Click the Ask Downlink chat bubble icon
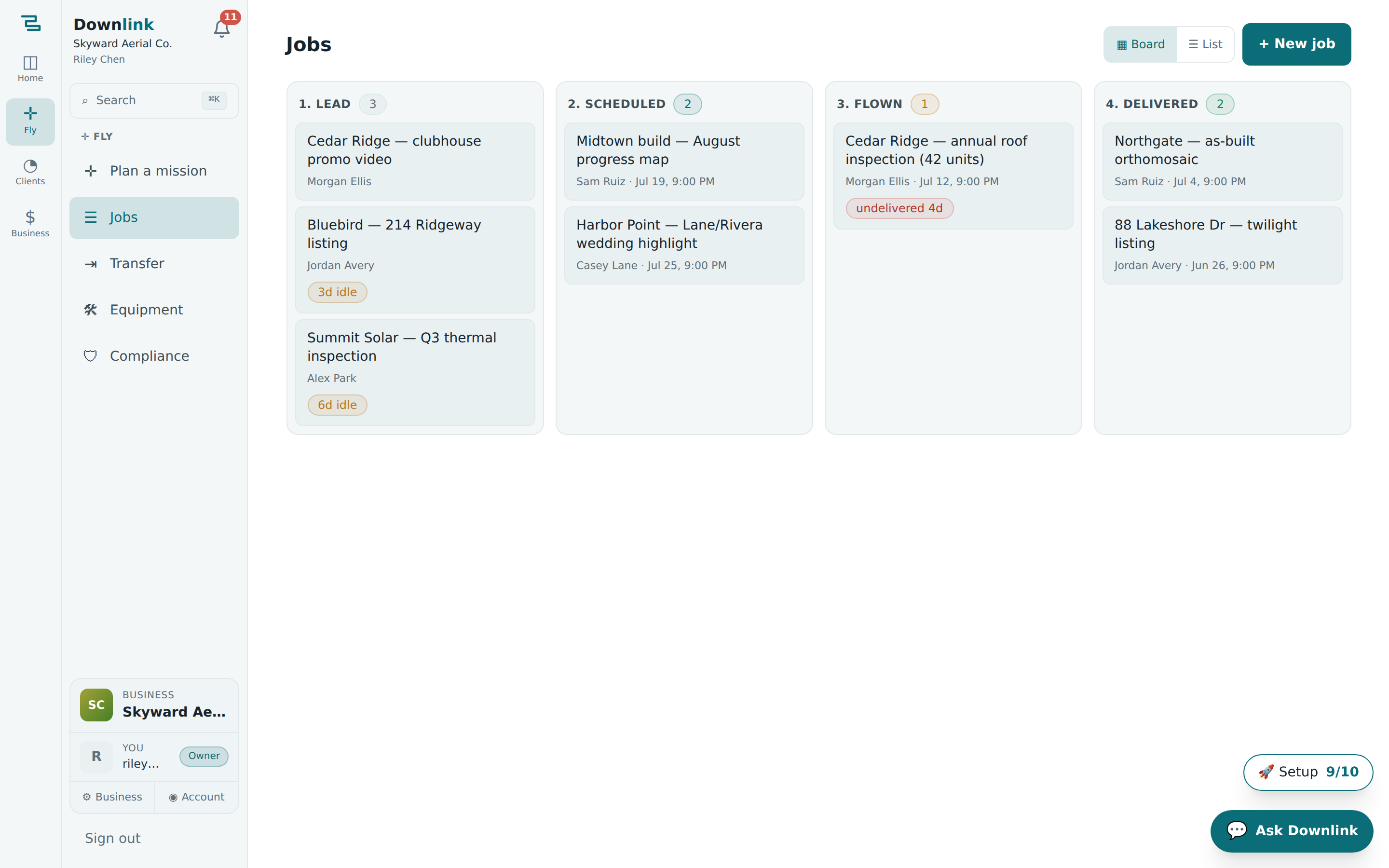 pyautogui.click(x=1236, y=831)
